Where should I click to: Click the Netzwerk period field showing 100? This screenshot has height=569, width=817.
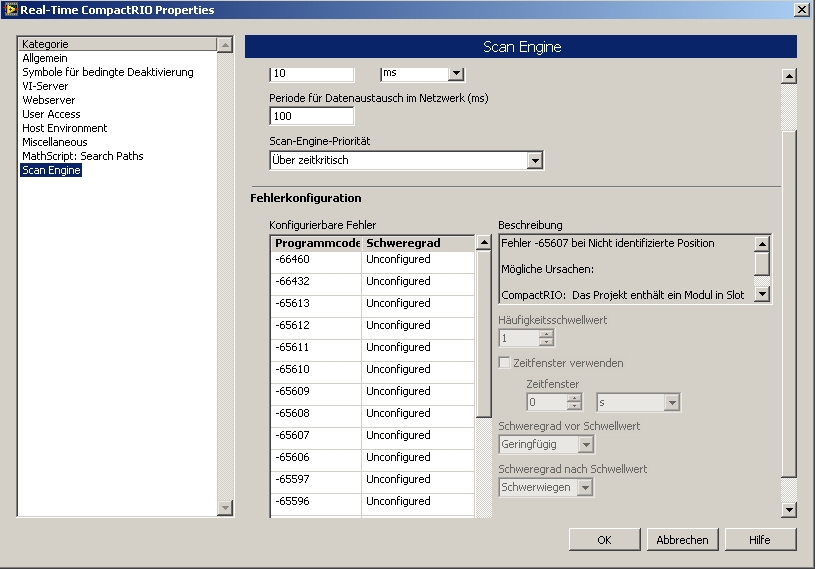coord(312,116)
